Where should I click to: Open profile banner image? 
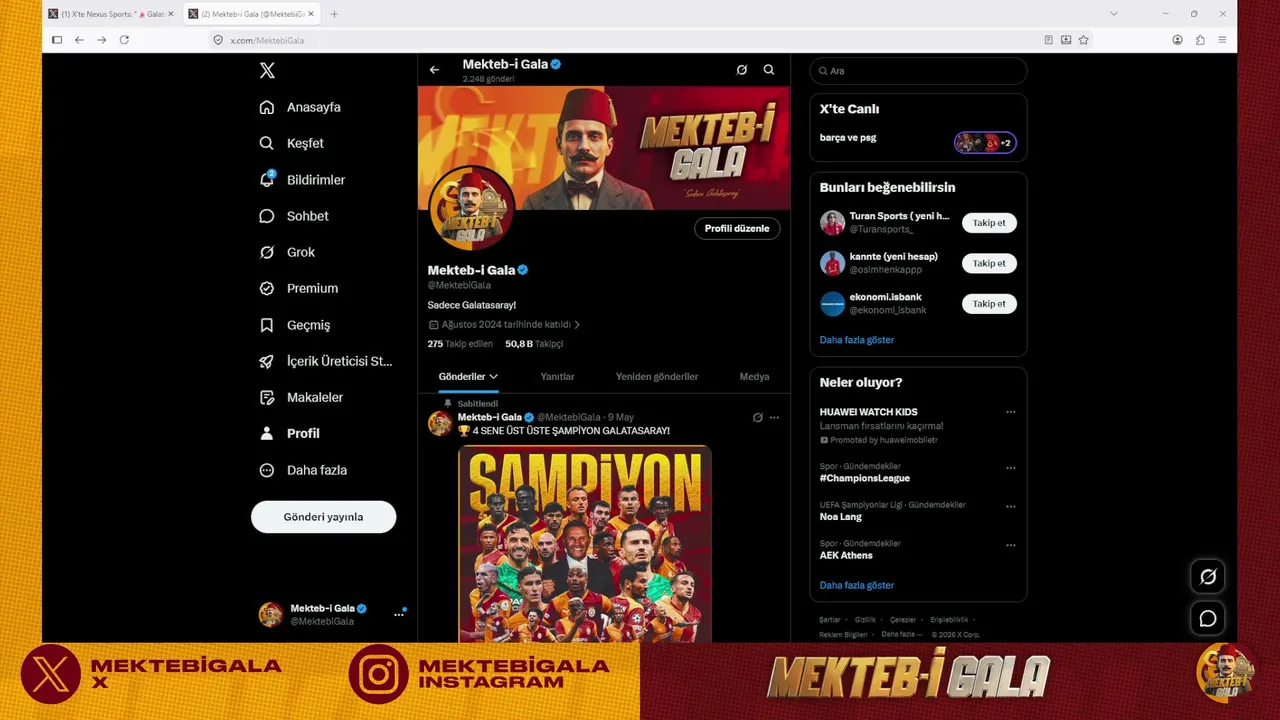(x=604, y=147)
